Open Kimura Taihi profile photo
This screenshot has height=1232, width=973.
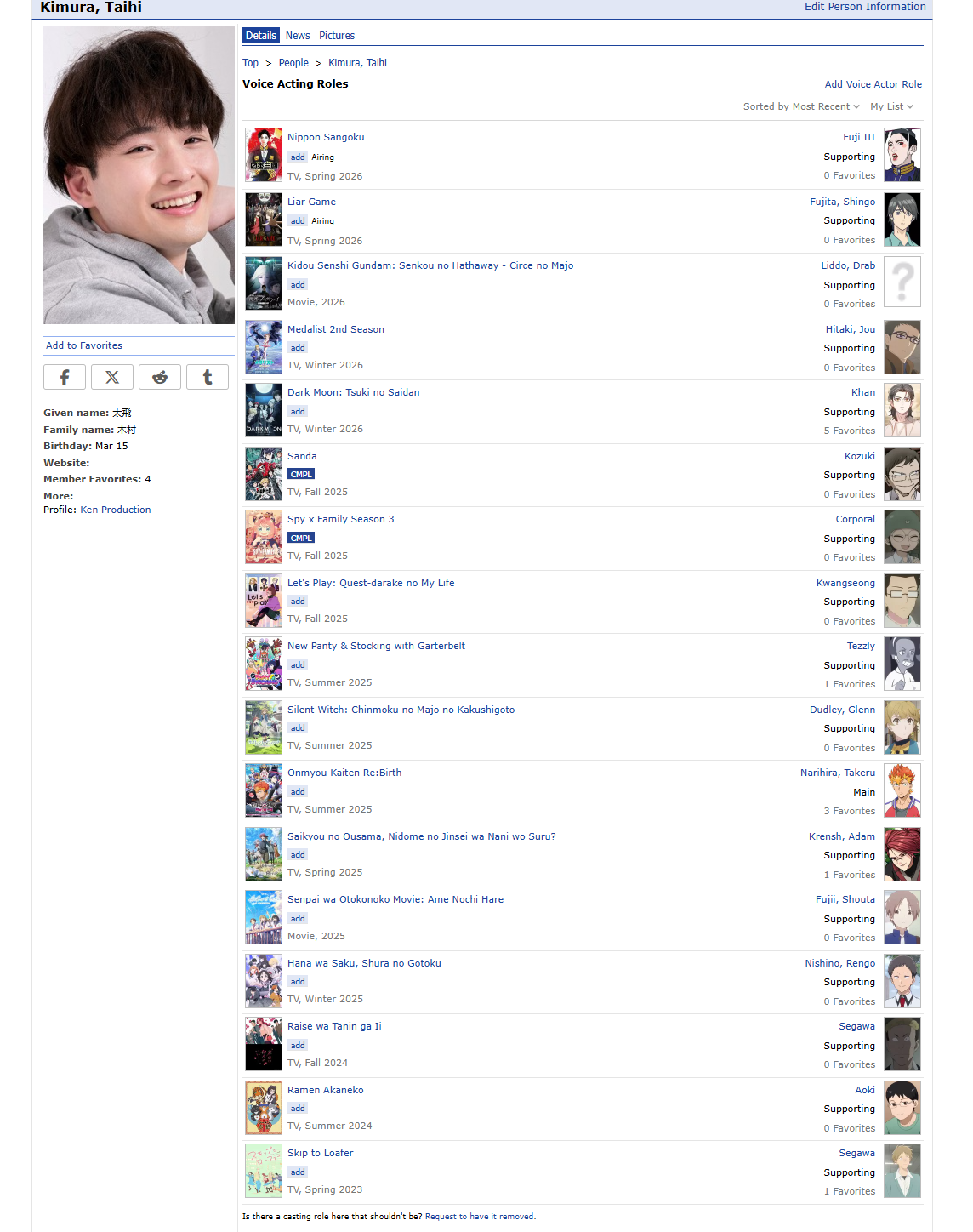point(139,175)
